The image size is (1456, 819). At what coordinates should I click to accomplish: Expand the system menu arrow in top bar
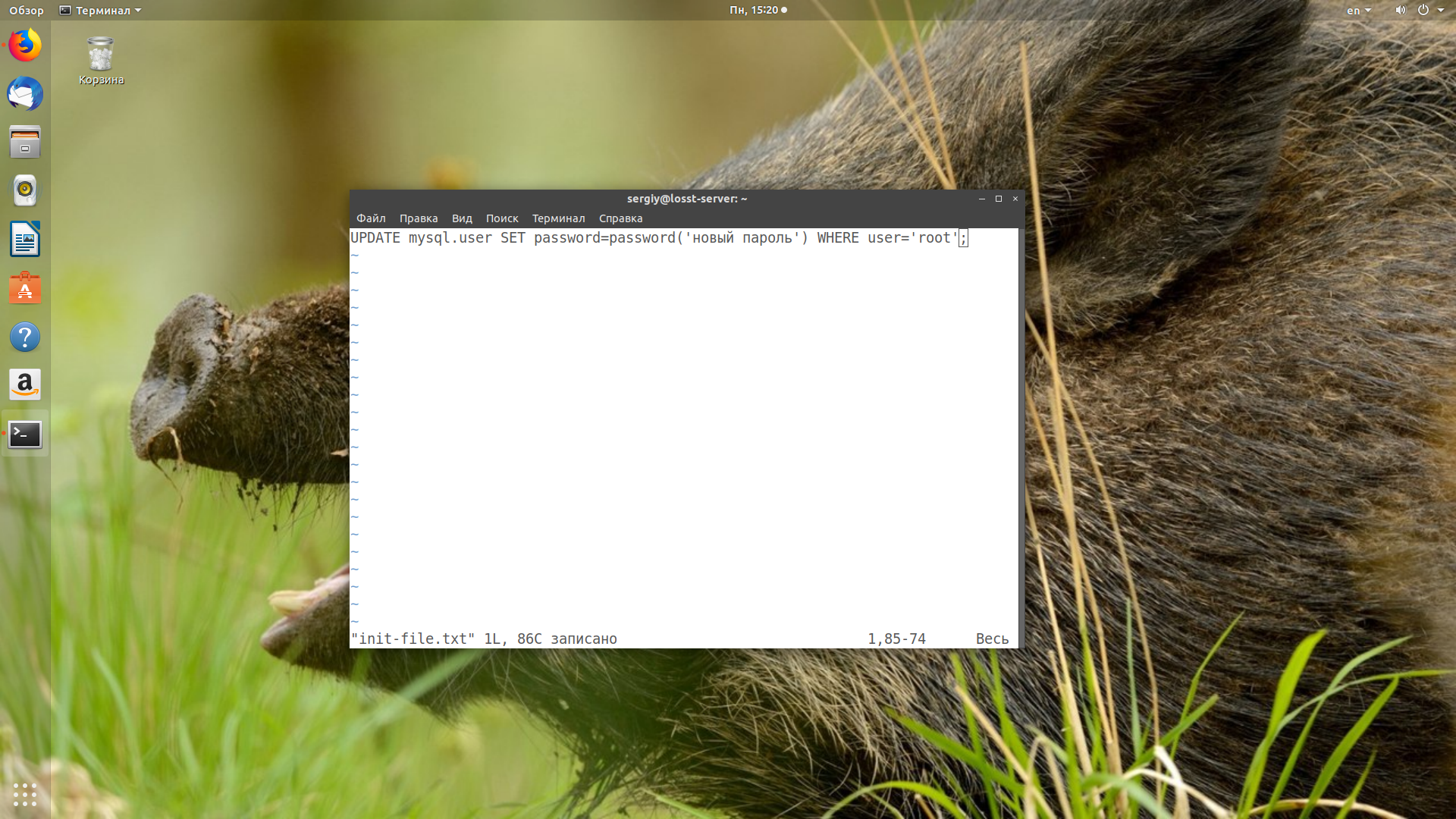coord(1441,11)
